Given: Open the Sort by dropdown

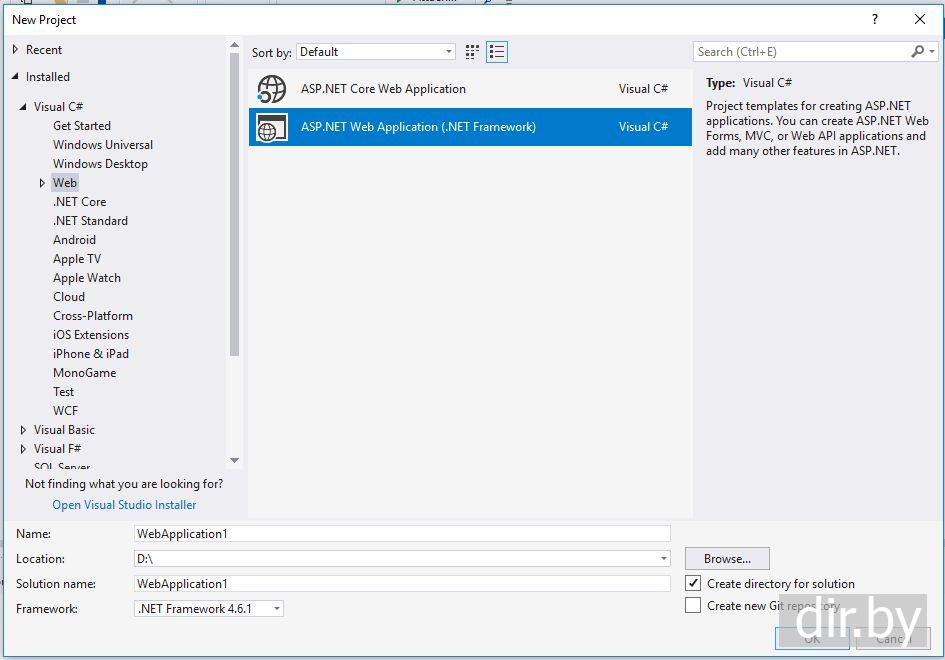Looking at the screenshot, I should pyautogui.click(x=376, y=52).
